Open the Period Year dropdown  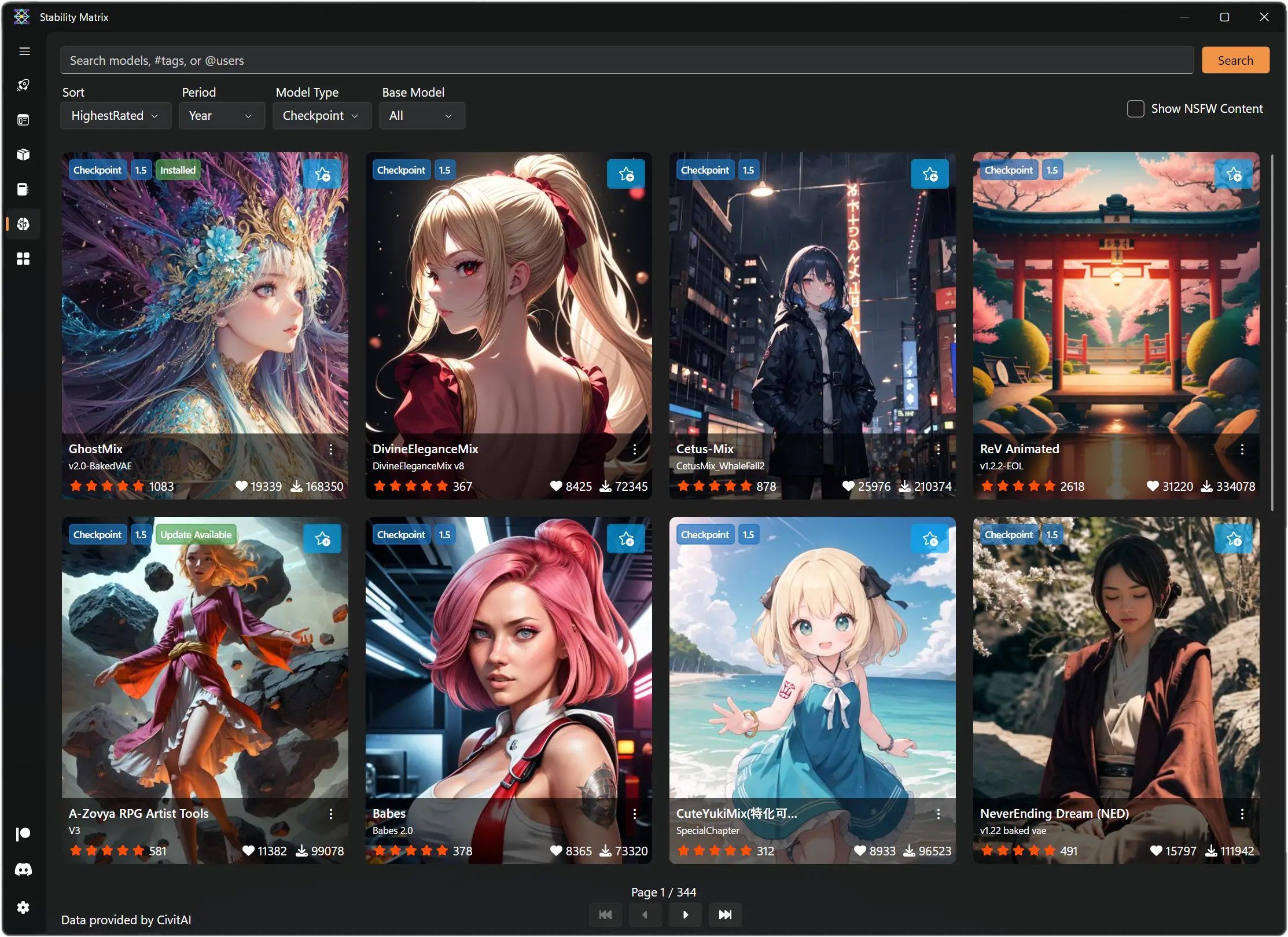click(x=222, y=116)
